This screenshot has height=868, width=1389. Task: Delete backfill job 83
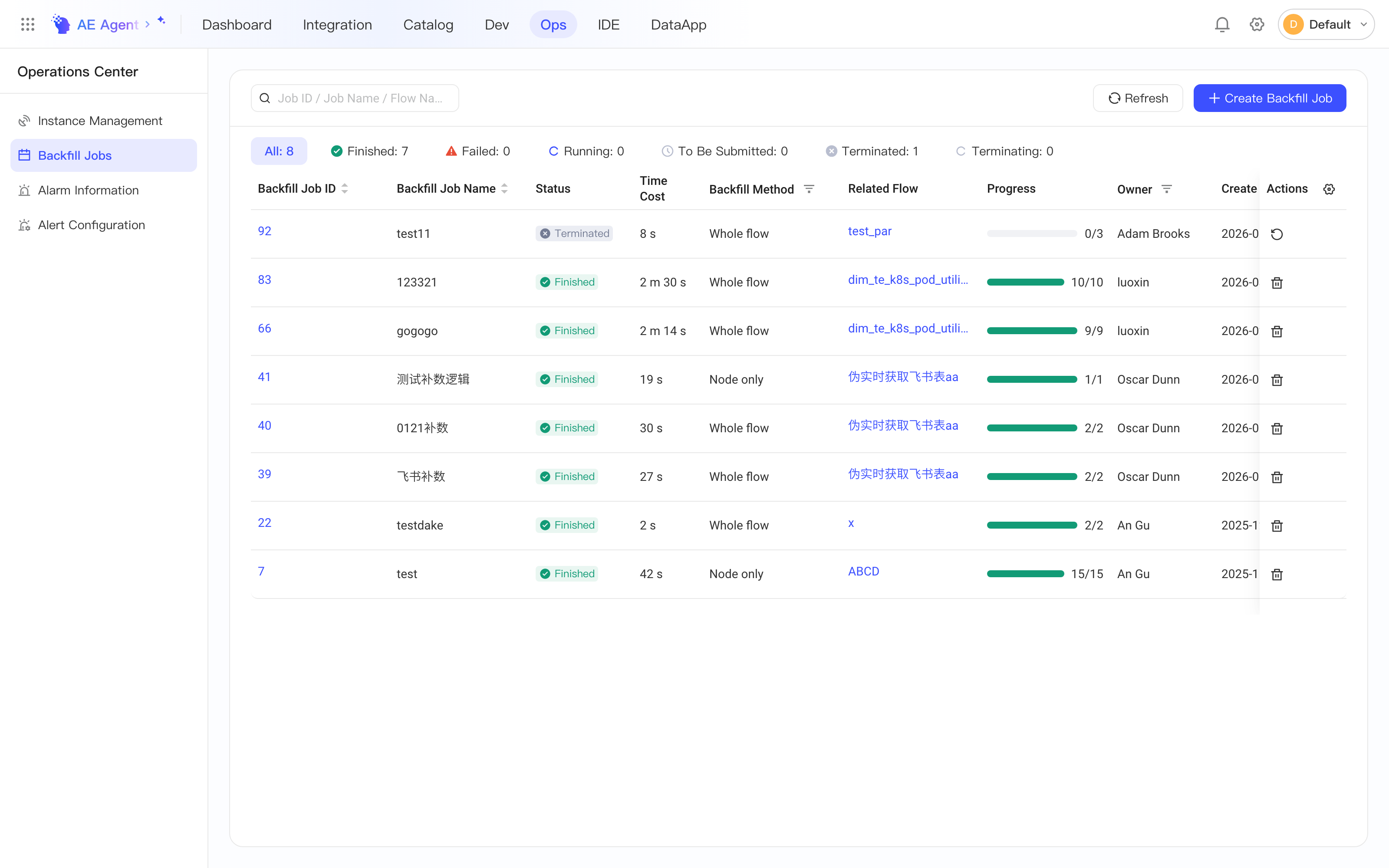click(1277, 283)
